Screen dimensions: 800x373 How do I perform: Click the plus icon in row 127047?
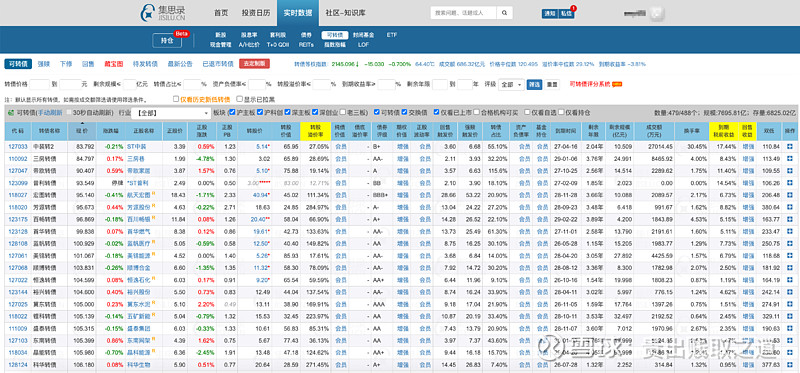point(790,170)
